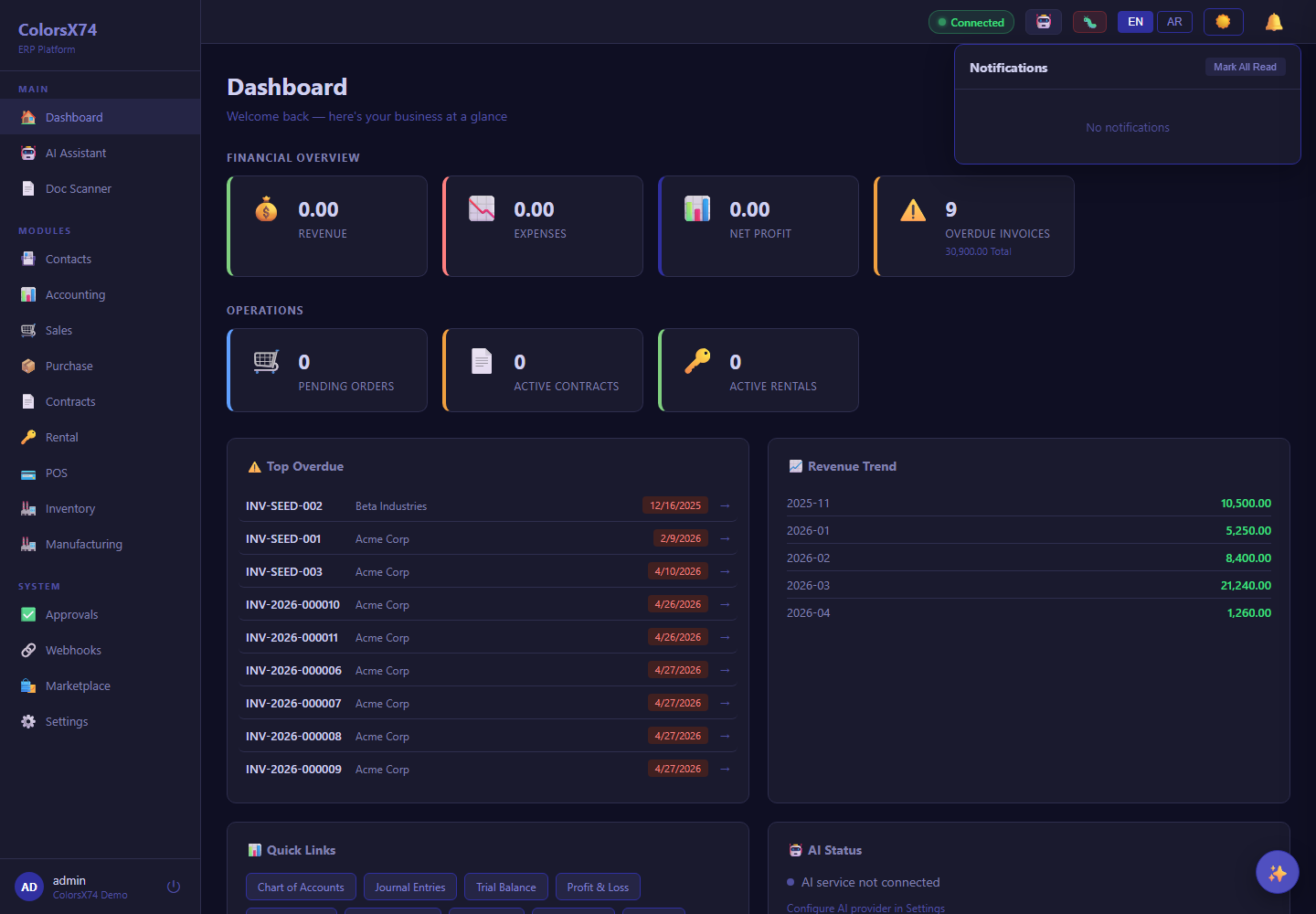Image resolution: width=1316 pixels, height=914 pixels.
Task: Open the Dashboard house icon in sidebar
Action: (28, 117)
